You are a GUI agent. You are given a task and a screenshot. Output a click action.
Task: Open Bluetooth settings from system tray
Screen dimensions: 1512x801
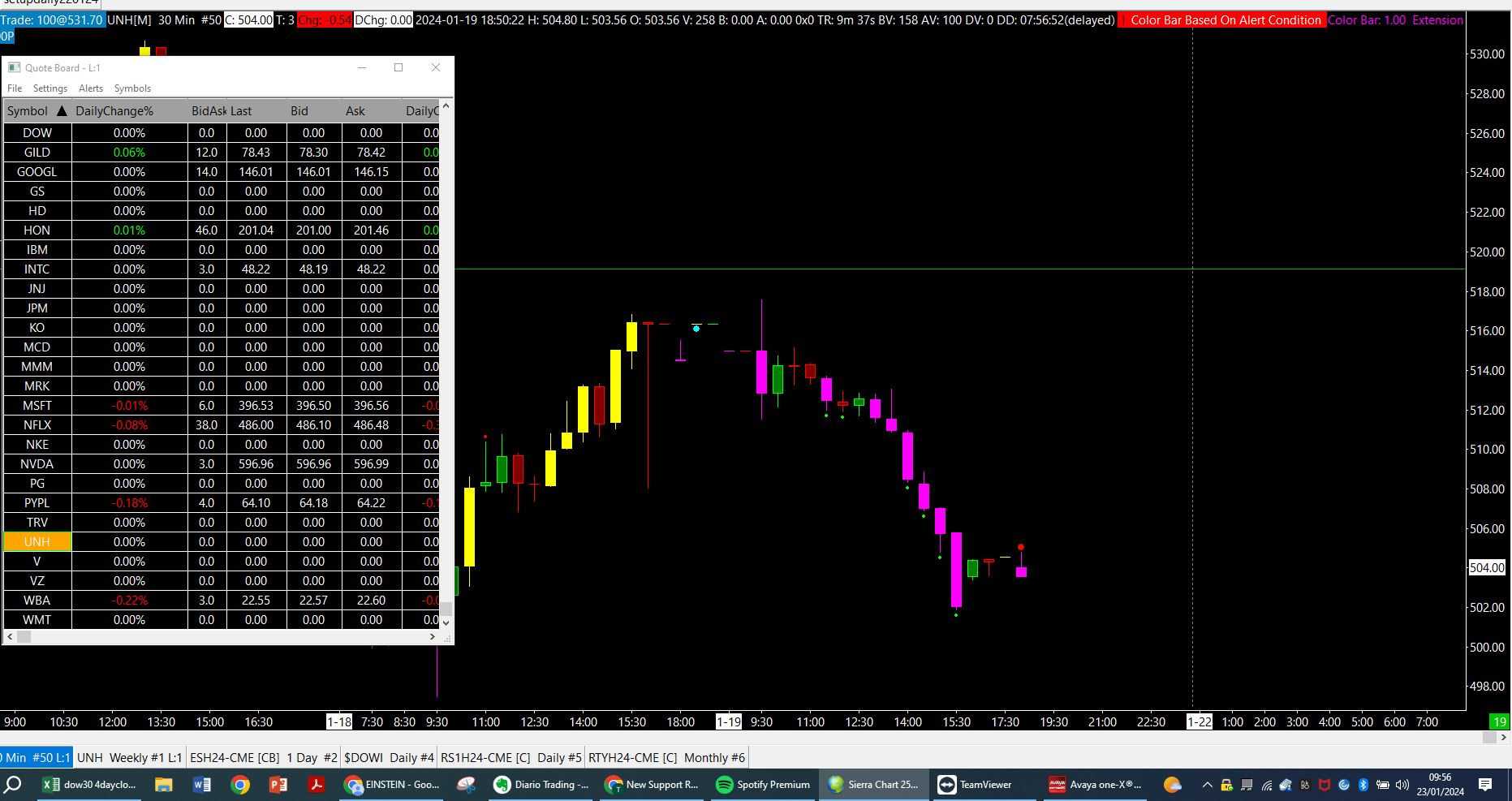click(1363, 785)
